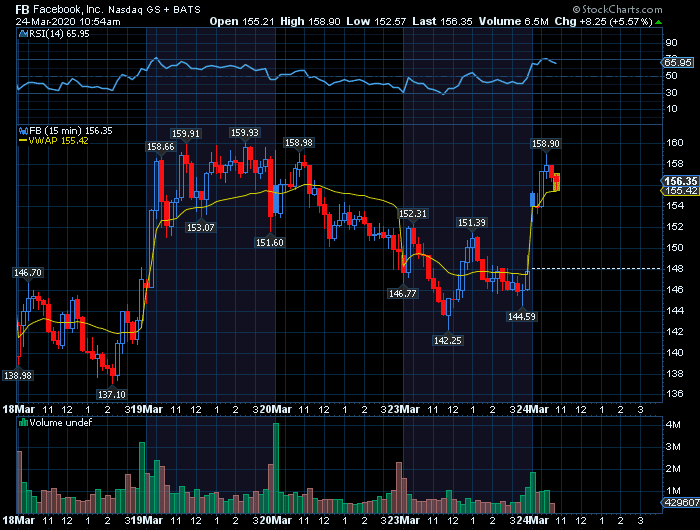Click the 158.90 price label on 24Mar
This screenshot has width=700, height=530.
[x=545, y=143]
